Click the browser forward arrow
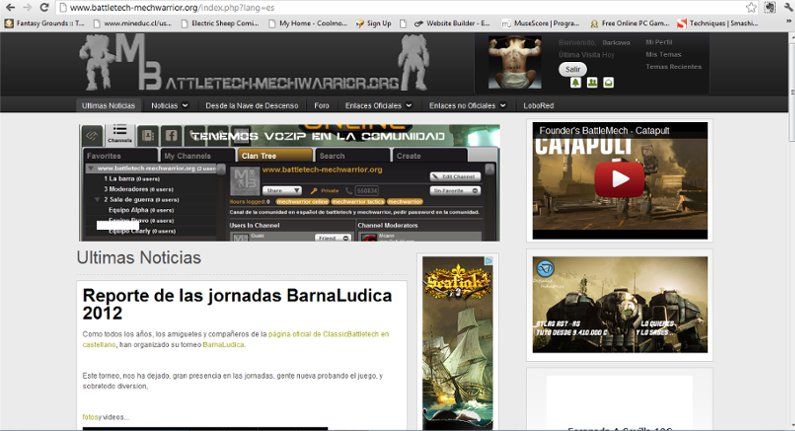 pos(27,8)
